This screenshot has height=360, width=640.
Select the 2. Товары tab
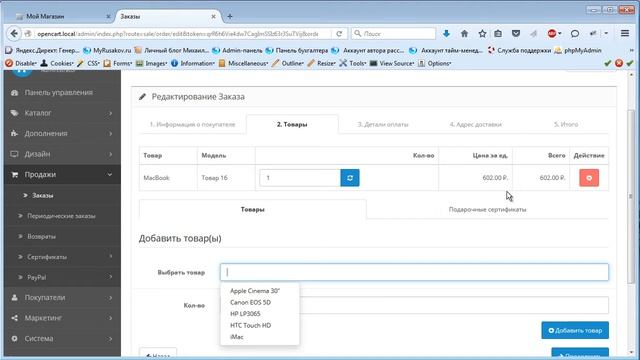292,124
